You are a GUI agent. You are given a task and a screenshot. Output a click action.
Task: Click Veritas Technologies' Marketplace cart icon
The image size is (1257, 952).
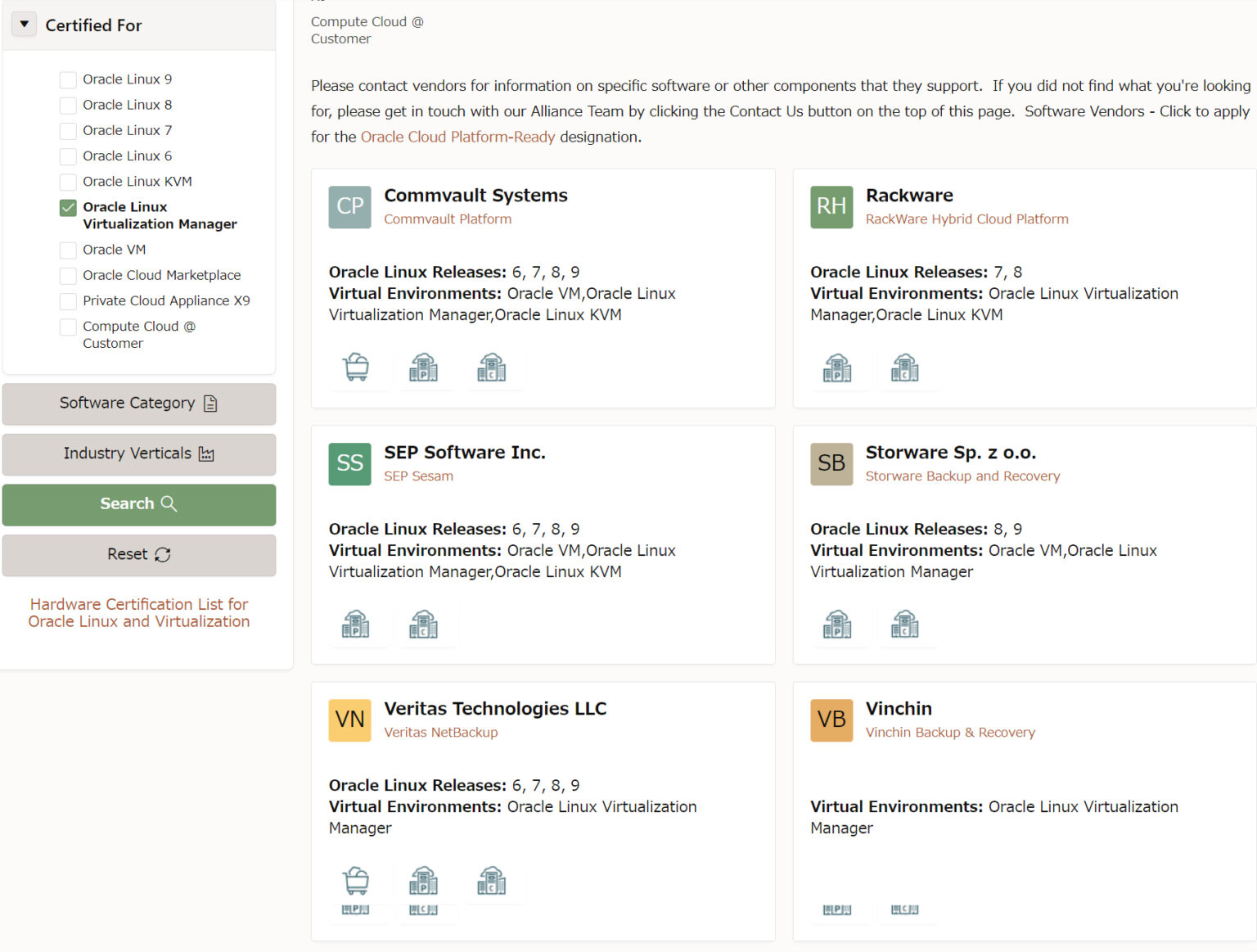356,881
